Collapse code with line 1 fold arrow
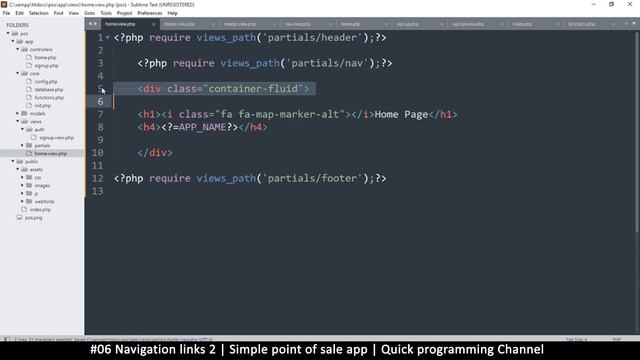Screen dimensions: 640x360 pos(108,38)
